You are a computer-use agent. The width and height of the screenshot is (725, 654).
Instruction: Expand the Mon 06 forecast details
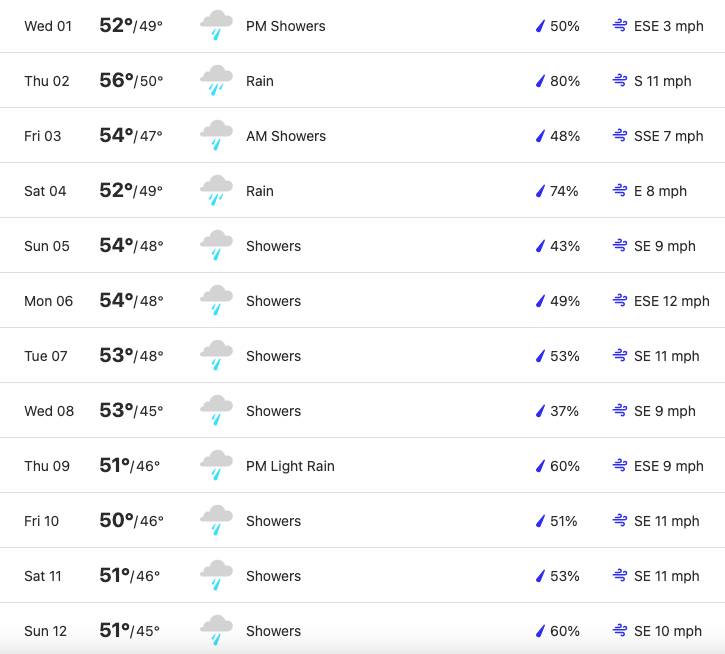click(362, 301)
